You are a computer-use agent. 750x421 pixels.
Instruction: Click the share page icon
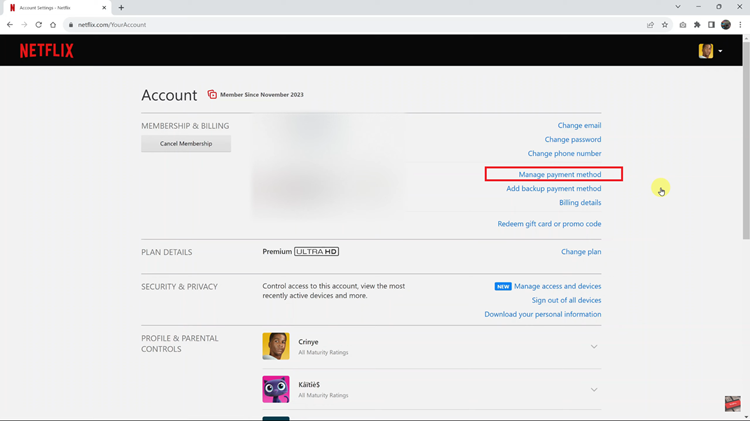tap(650, 25)
